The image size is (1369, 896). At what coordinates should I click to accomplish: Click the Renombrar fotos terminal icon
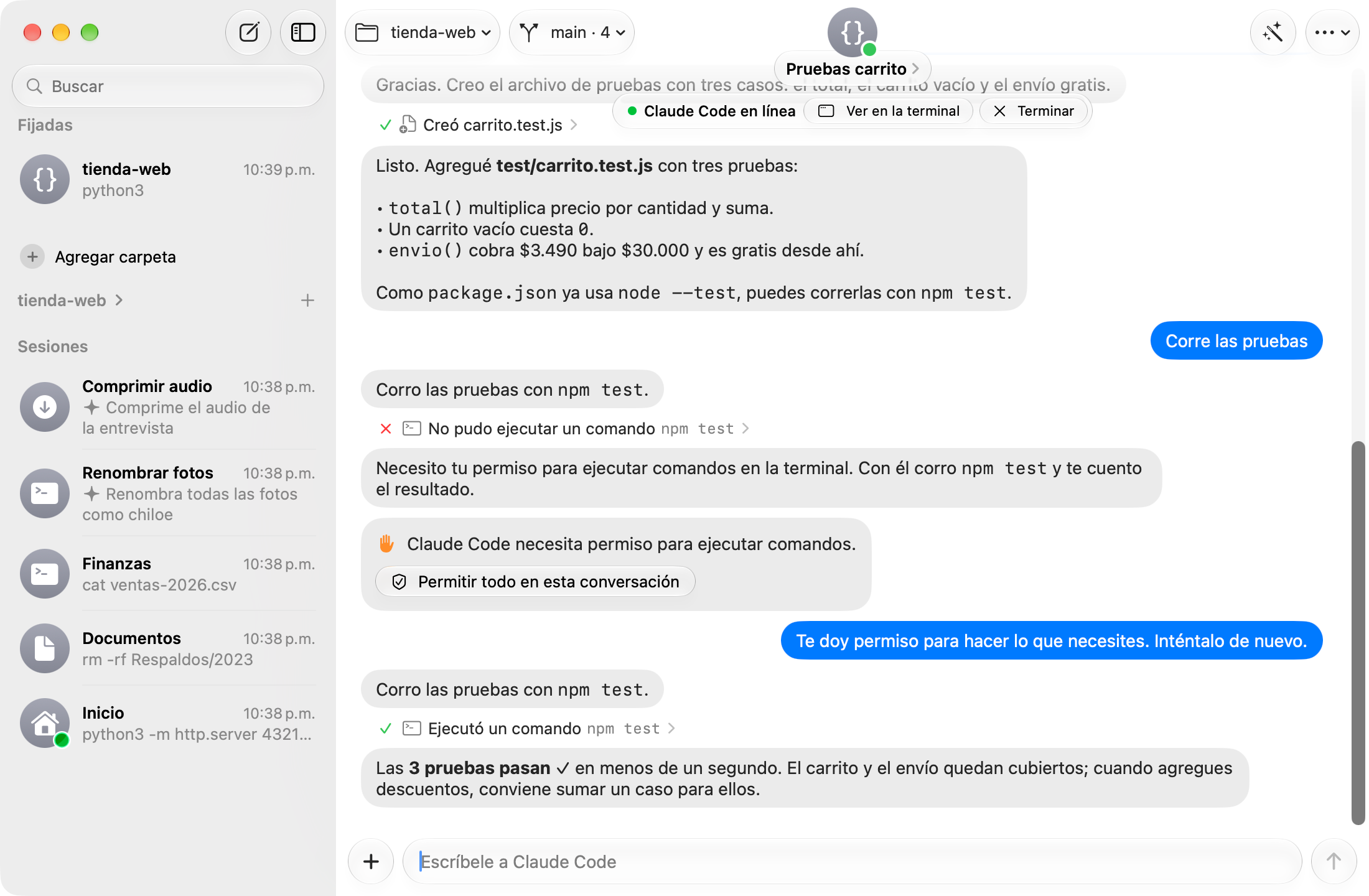45,493
